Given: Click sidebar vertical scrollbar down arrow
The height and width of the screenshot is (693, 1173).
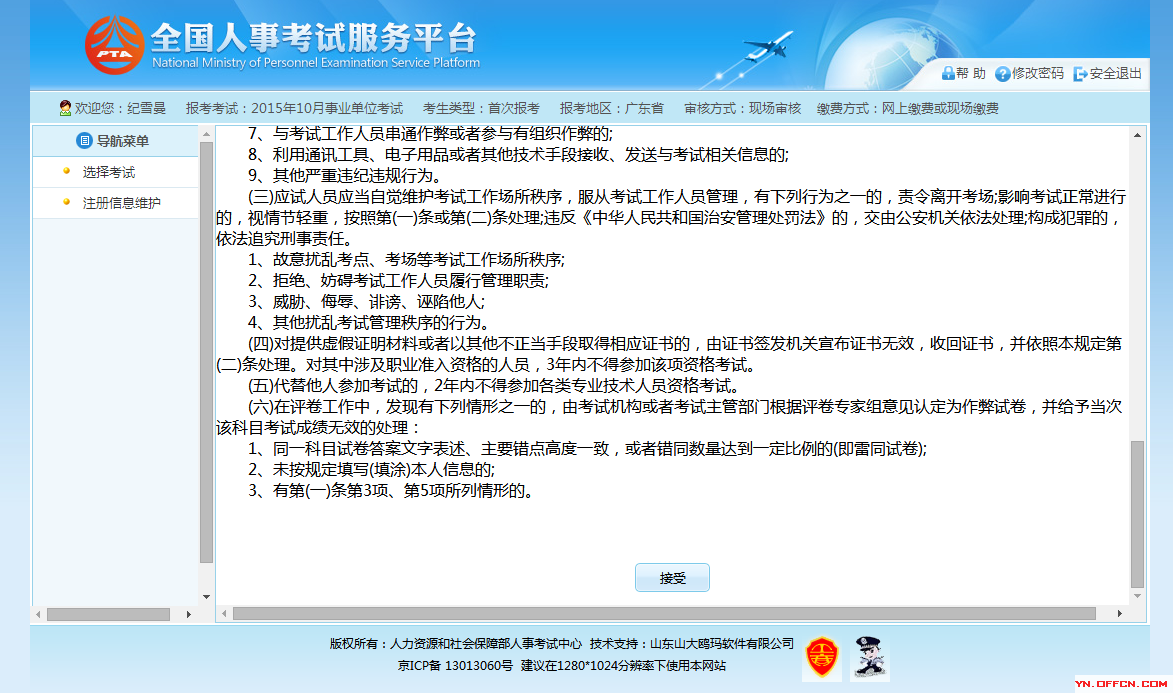Looking at the screenshot, I should (206, 596).
